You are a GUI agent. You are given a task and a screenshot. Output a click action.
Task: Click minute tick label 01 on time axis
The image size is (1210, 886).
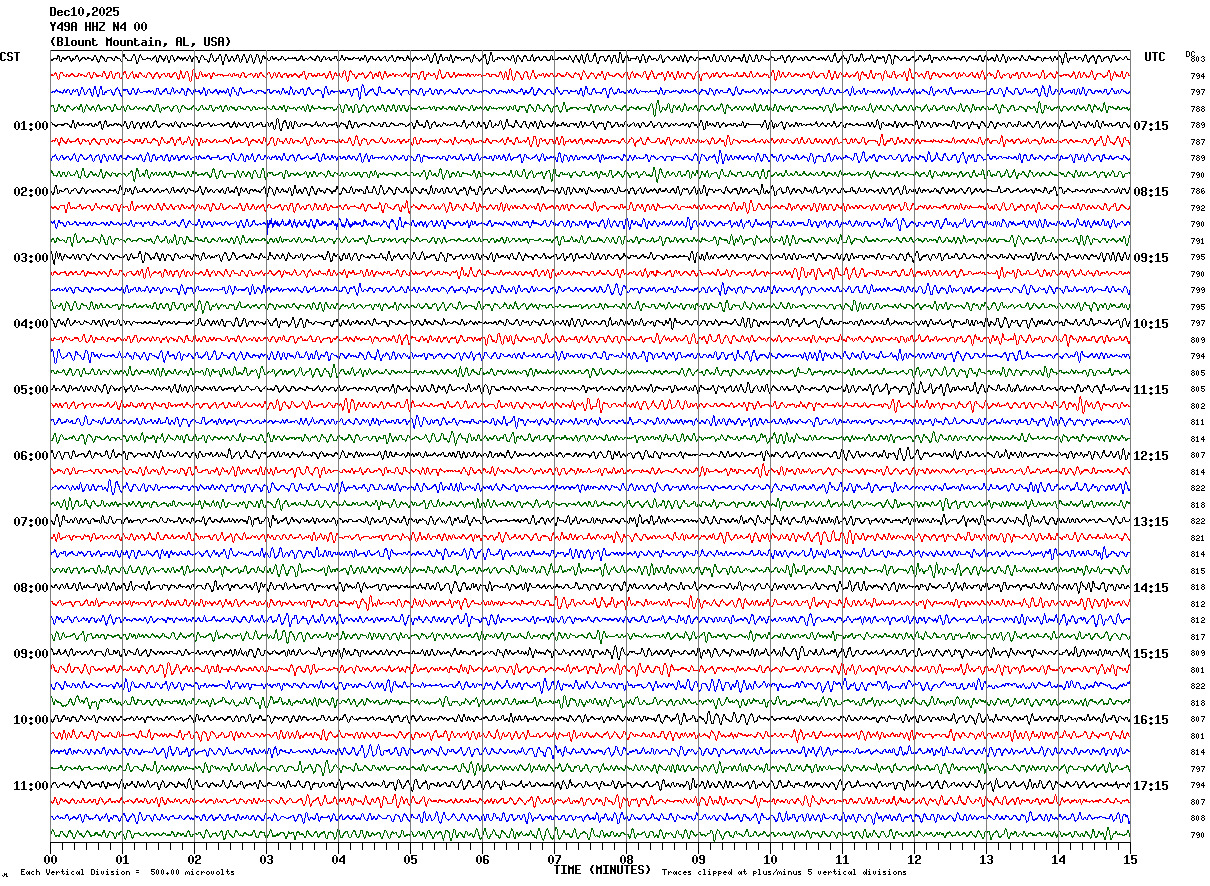click(x=122, y=859)
